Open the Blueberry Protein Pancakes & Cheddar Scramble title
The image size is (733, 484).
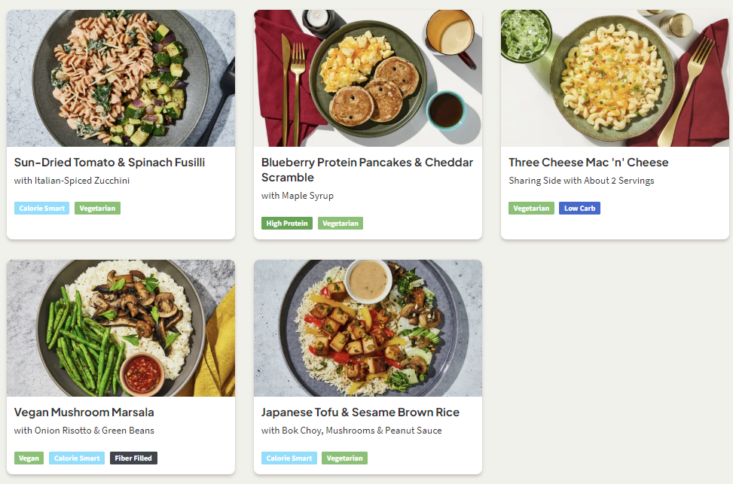click(x=367, y=169)
